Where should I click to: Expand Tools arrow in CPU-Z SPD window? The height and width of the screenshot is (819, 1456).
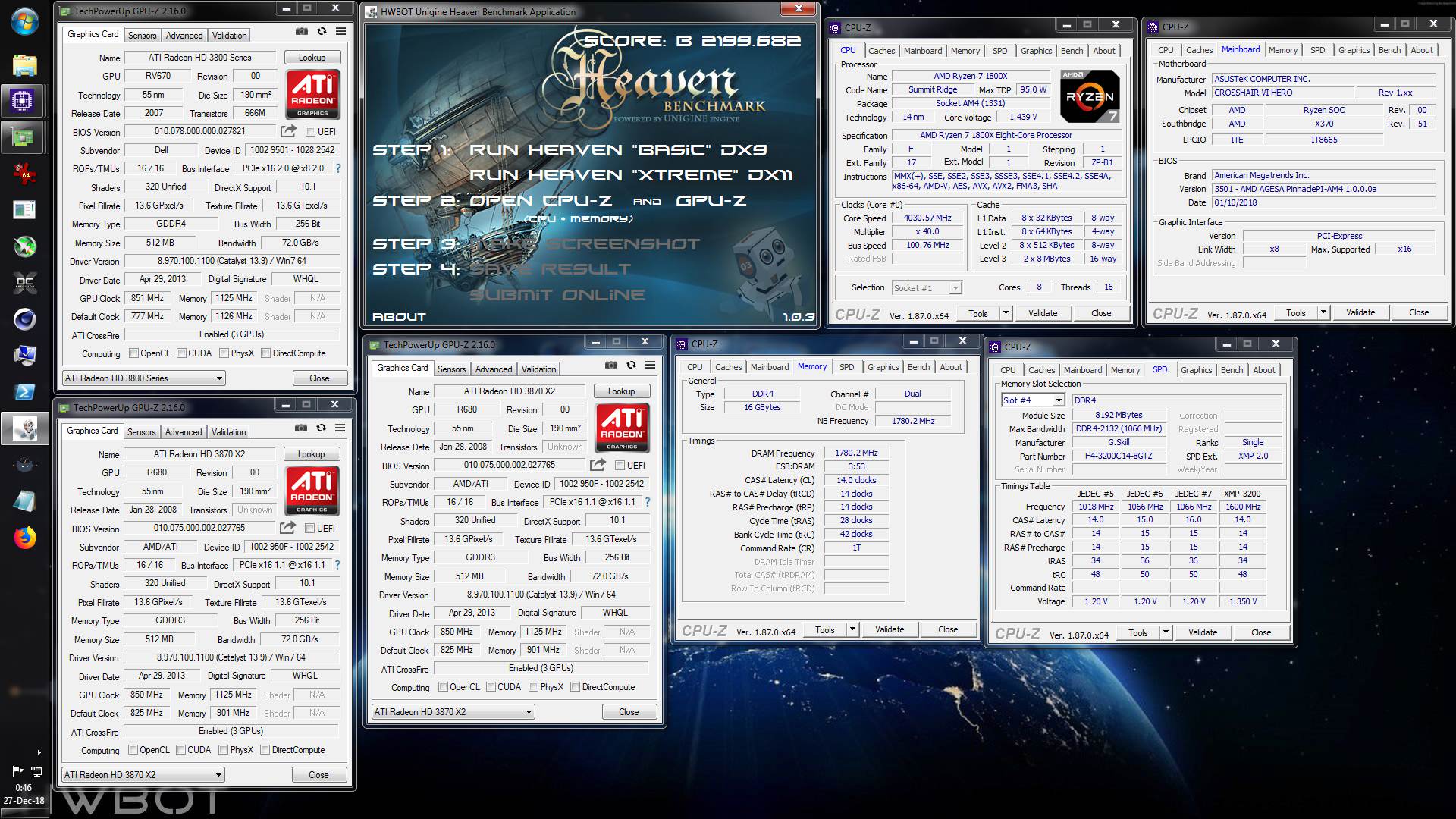pos(1166,632)
